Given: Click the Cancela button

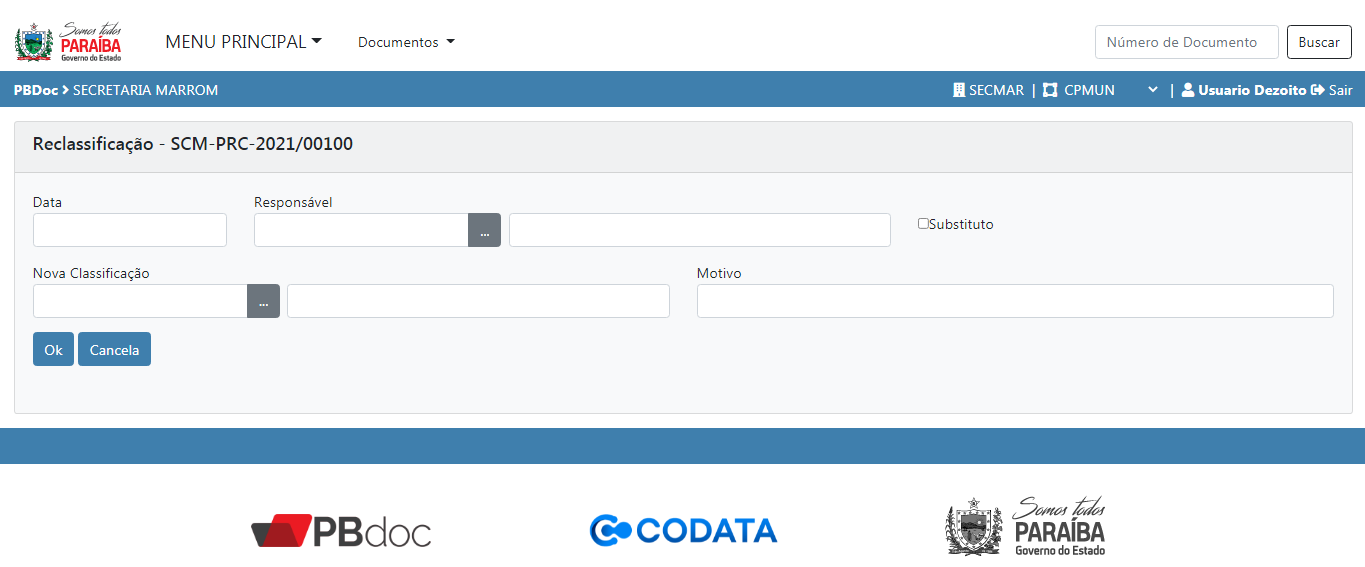Looking at the screenshot, I should point(114,349).
